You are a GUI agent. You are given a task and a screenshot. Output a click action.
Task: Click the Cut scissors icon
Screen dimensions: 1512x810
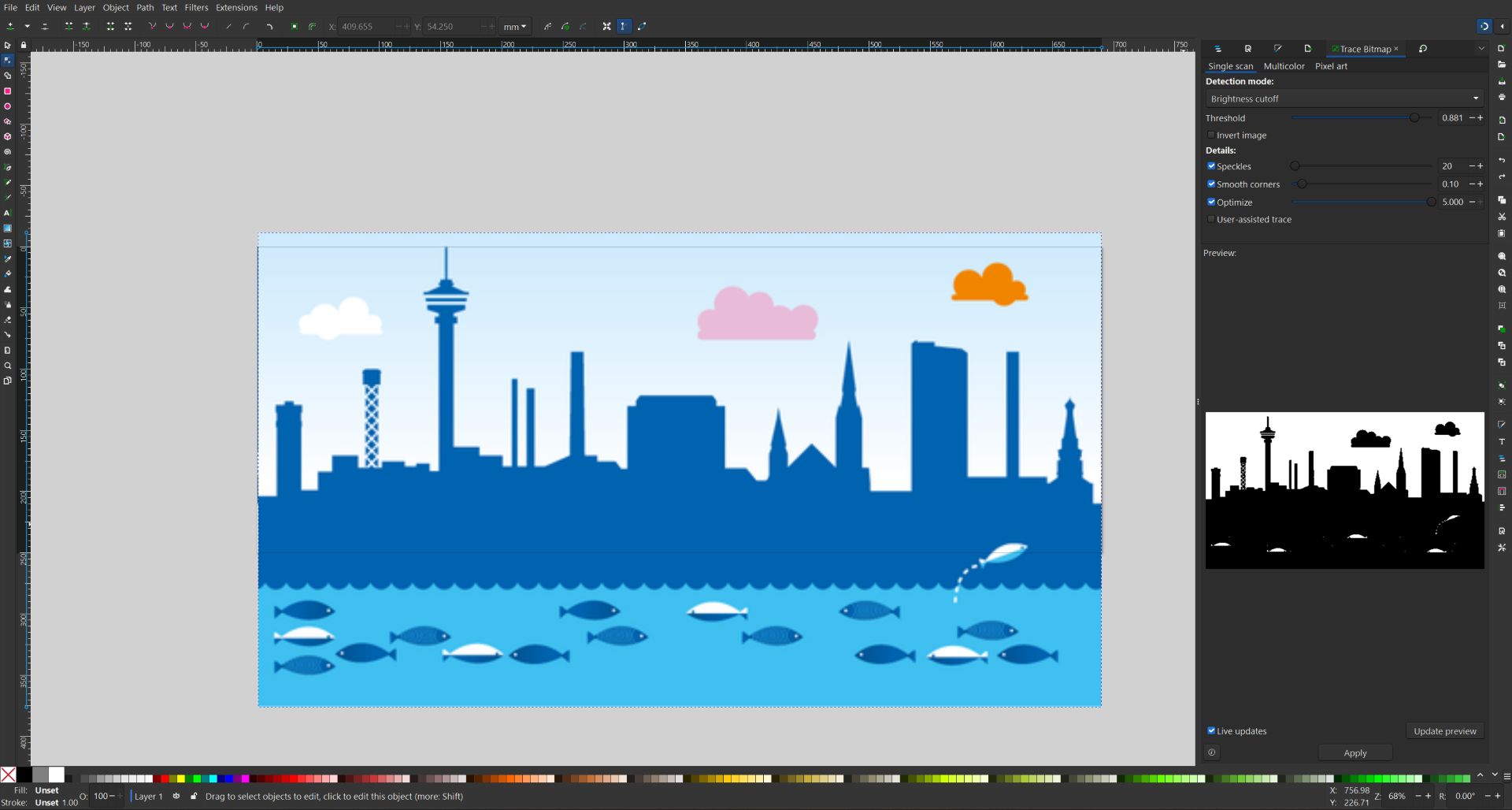pyautogui.click(x=1502, y=217)
